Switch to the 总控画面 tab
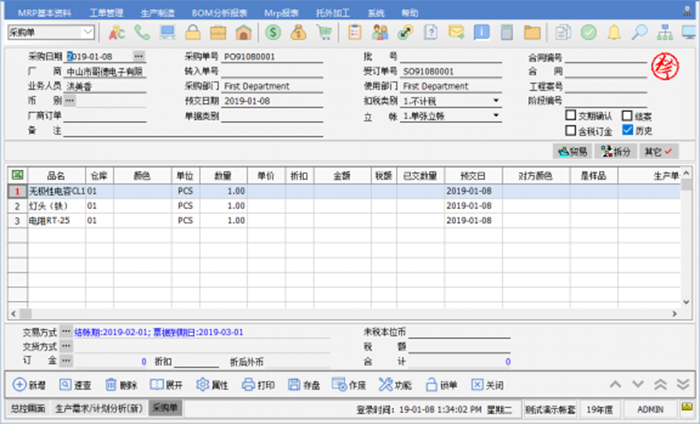This screenshot has width=700, height=425. (x=25, y=409)
